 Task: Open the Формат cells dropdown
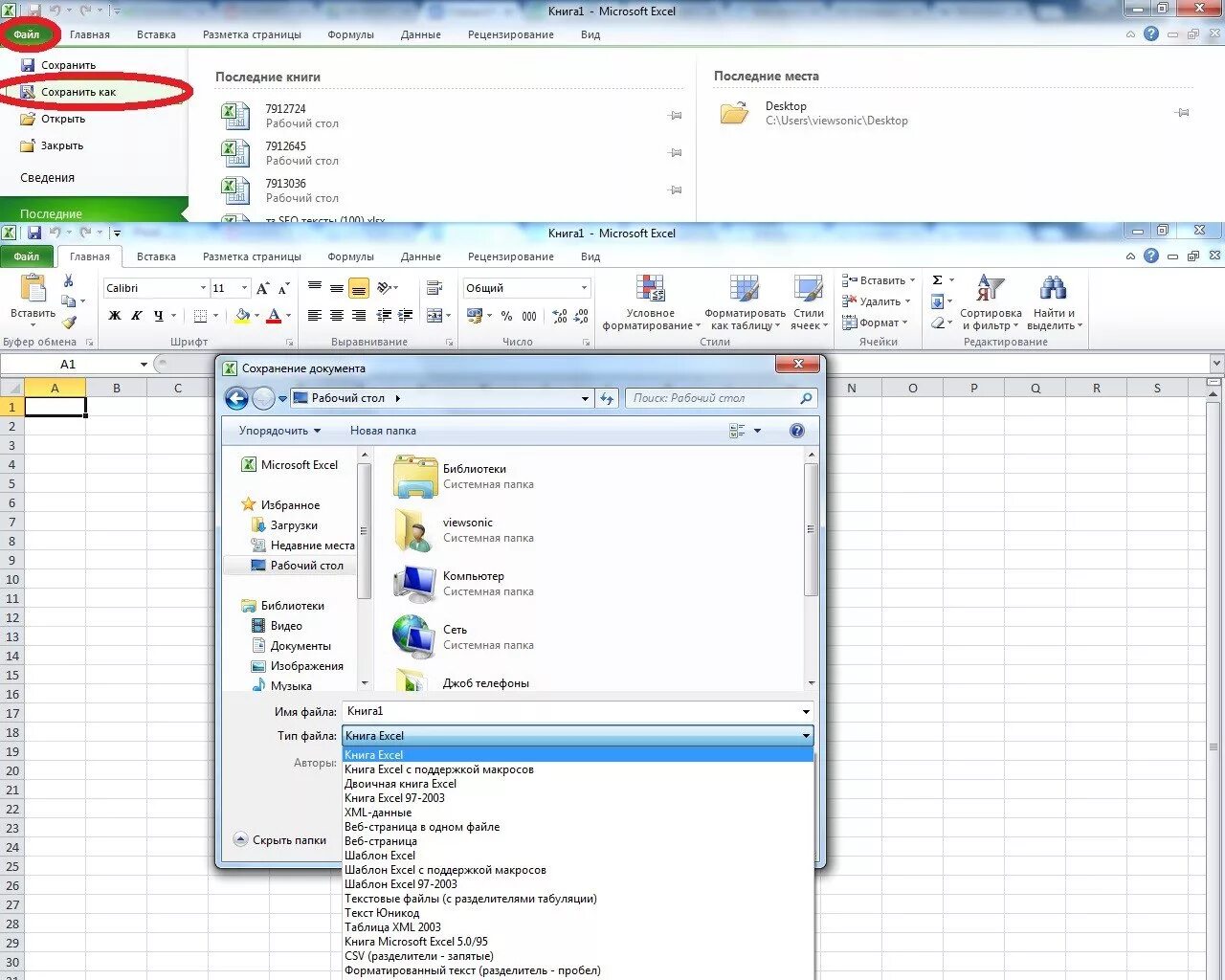tap(875, 323)
